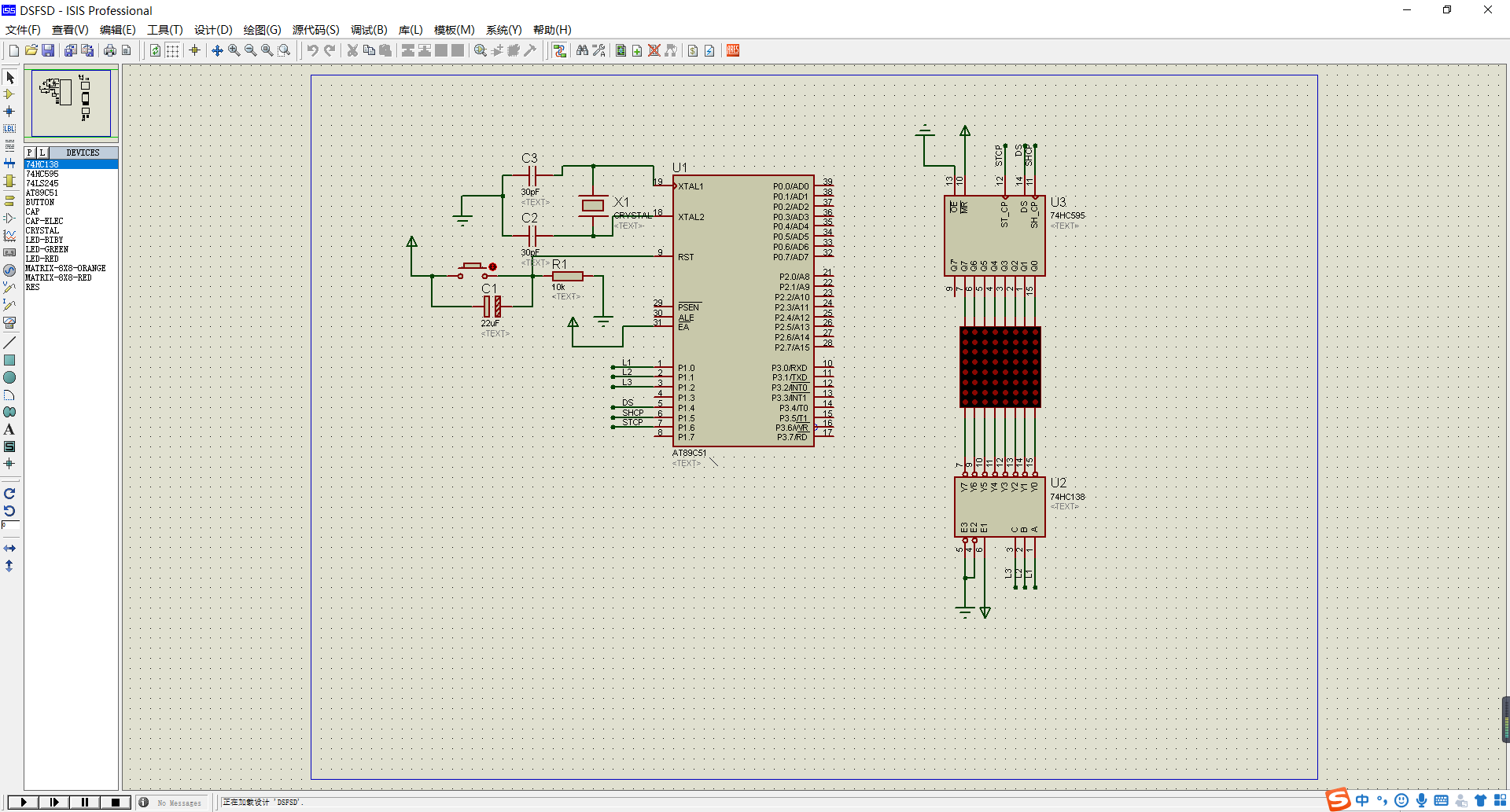The image size is (1510, 812).
Task: Click the Save design icon
Action: tap(48, 50)
